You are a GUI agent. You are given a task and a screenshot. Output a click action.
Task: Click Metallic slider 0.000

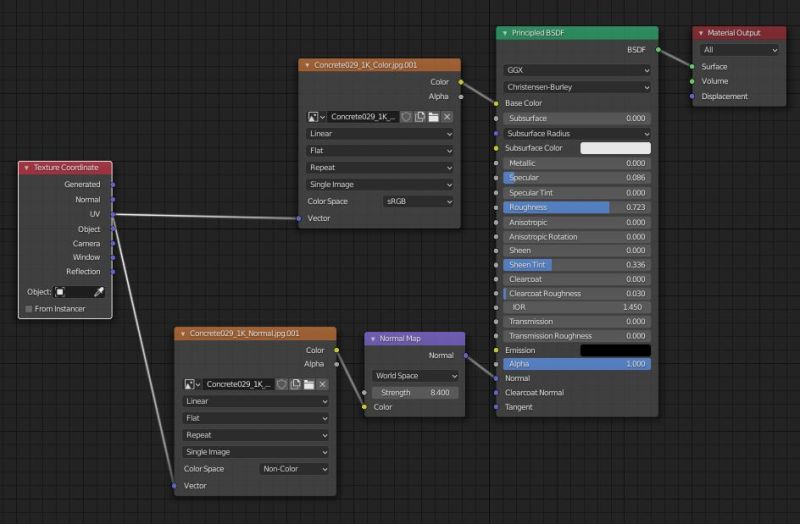tap(577, 163)
